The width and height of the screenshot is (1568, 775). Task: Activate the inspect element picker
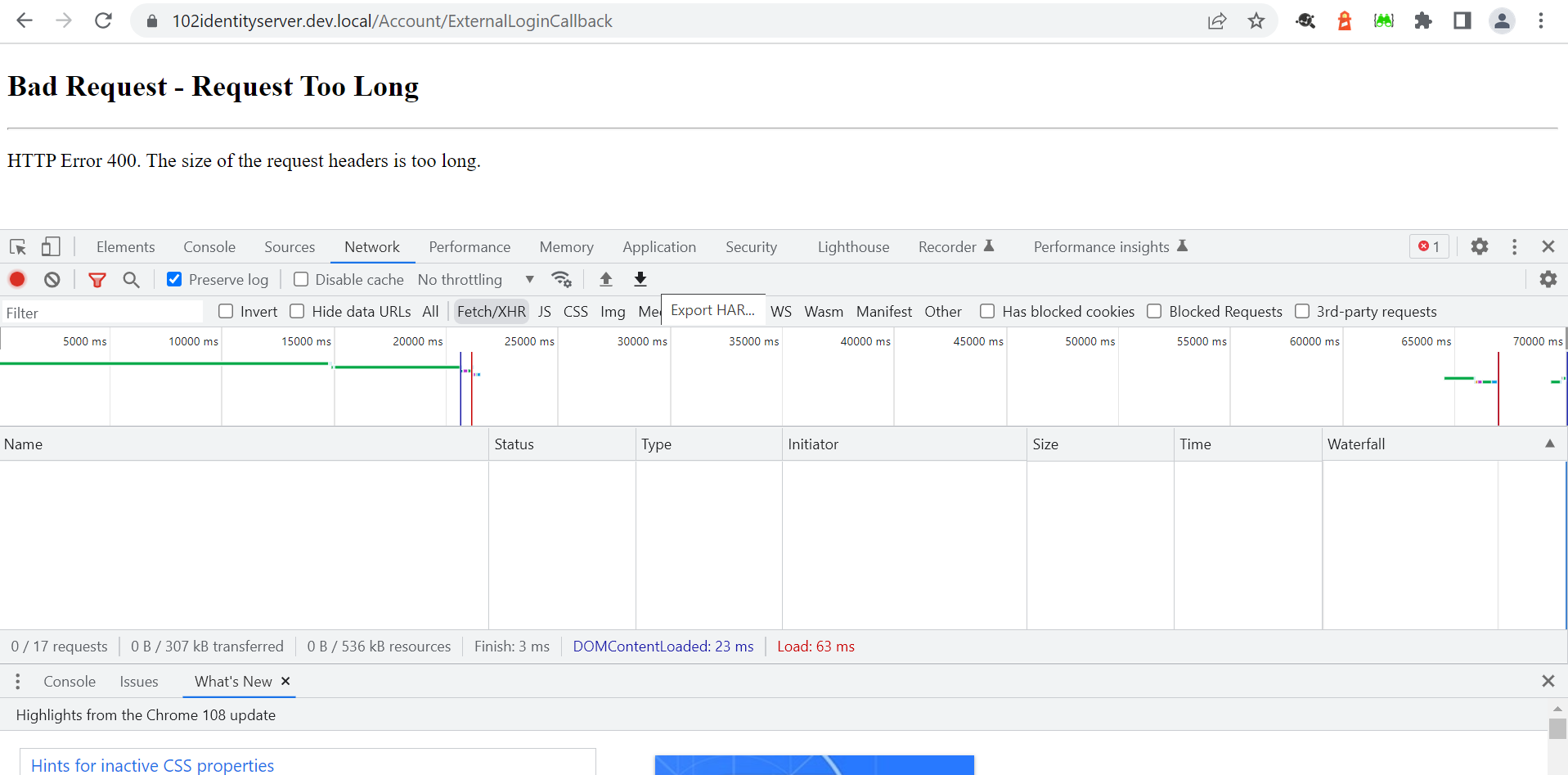[18, 246]
